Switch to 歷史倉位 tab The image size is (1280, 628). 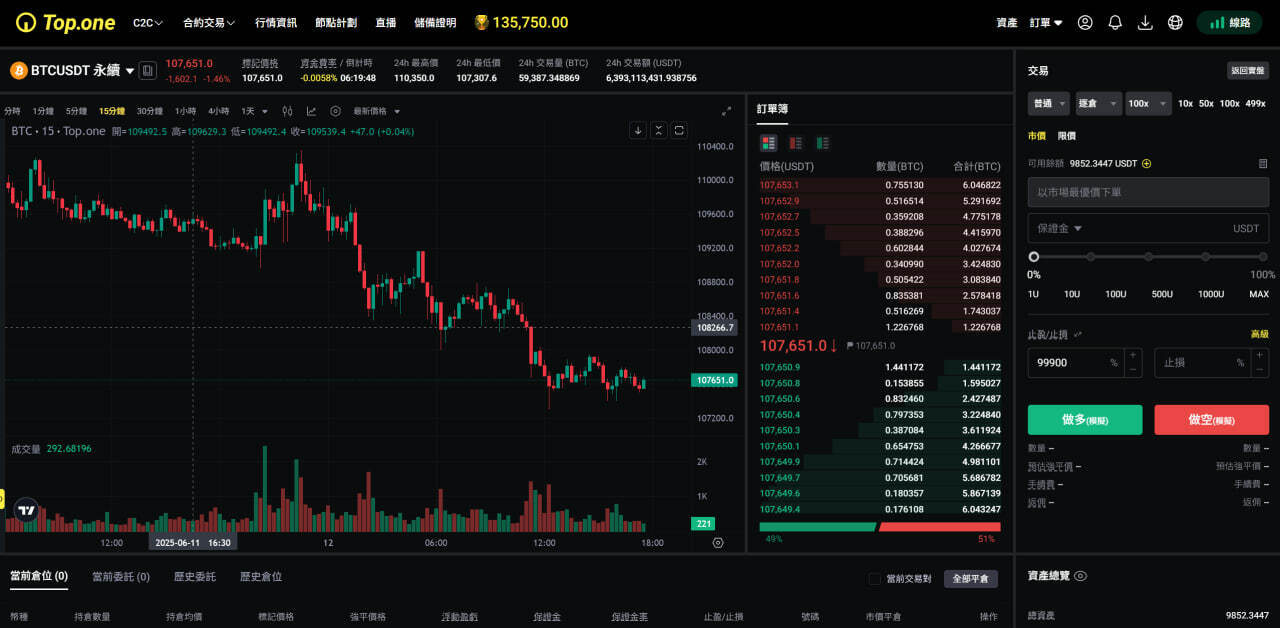click(260, 576)
